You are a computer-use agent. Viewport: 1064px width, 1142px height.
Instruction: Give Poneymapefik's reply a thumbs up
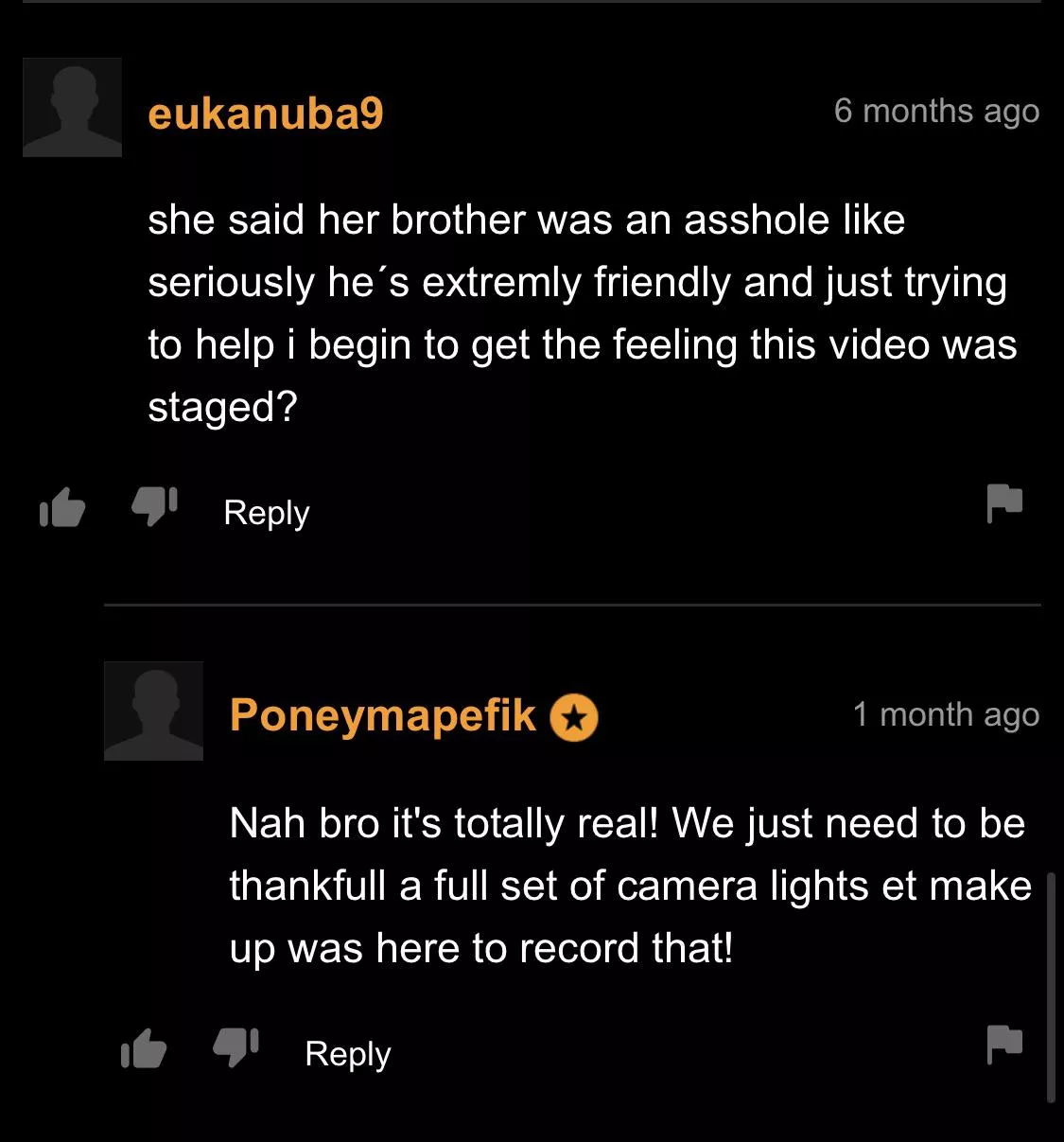[144, 1049]
